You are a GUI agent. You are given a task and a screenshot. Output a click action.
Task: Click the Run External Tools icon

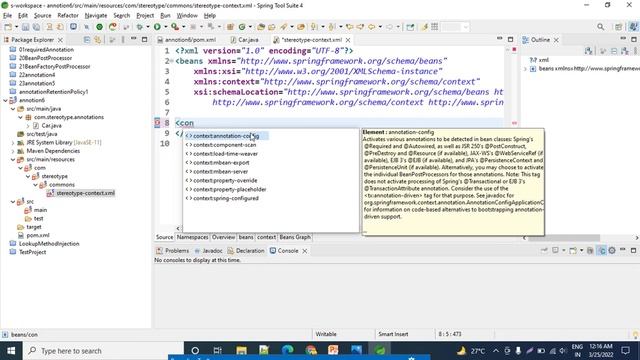[x=175, y=27]
